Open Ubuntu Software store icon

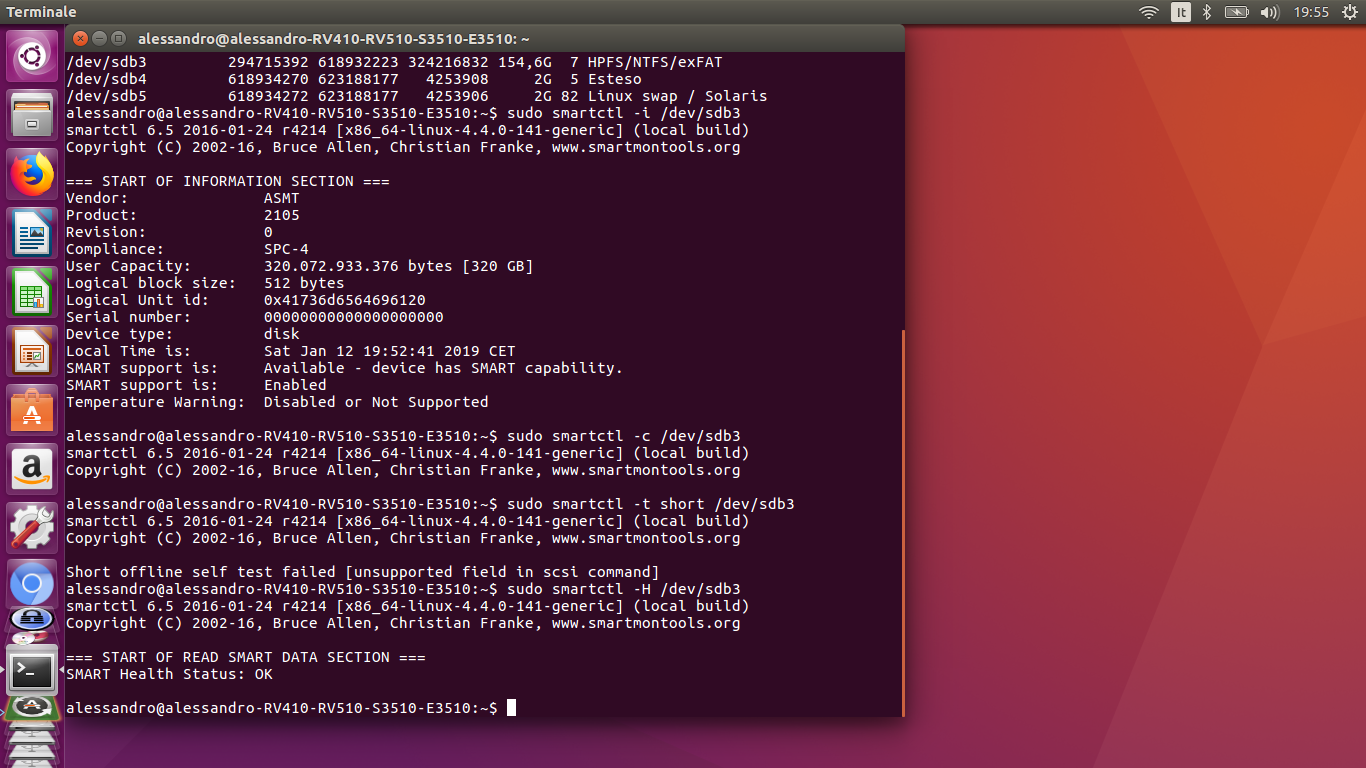click(32, 410)
